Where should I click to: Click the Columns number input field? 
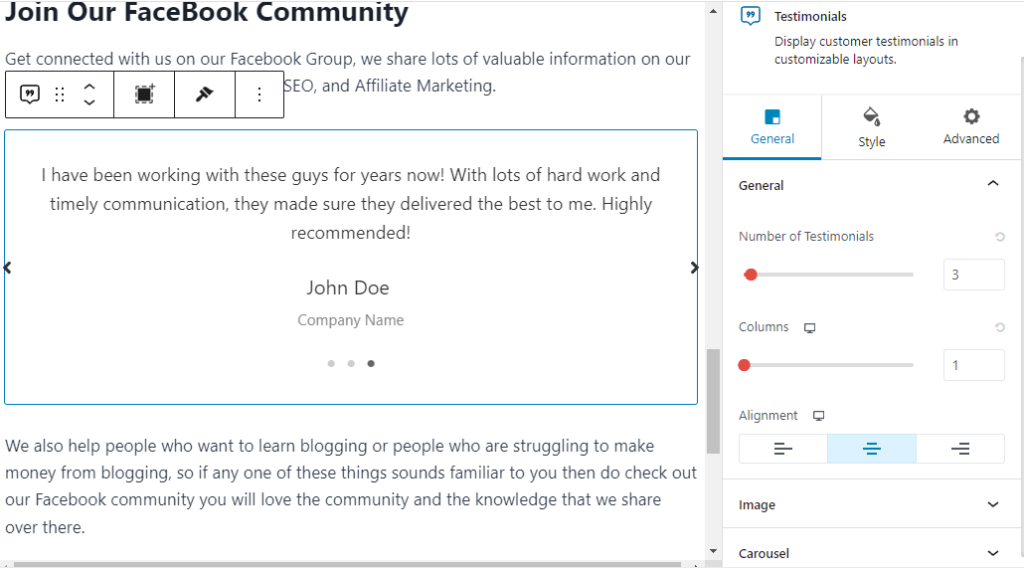(x=973, y=365)
